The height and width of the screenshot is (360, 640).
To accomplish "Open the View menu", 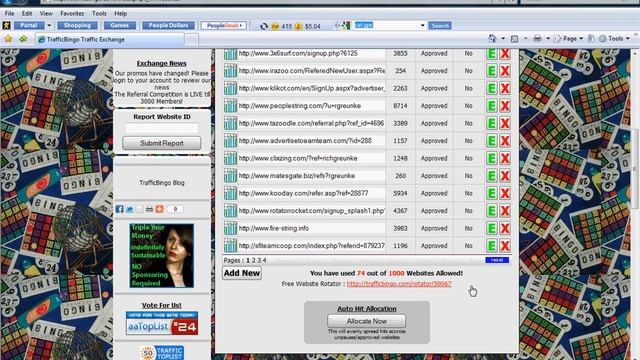I will tap(46, 13).
